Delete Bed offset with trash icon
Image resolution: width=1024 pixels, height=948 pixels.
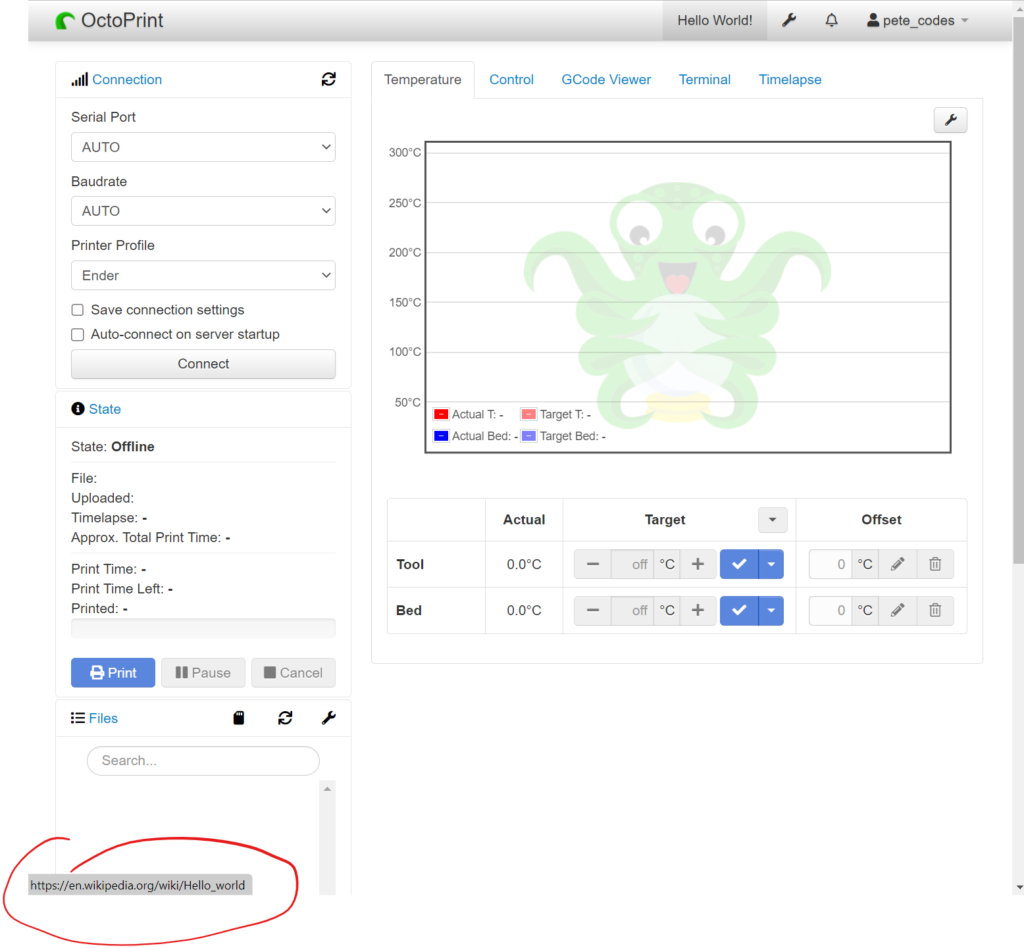point(935,610)
